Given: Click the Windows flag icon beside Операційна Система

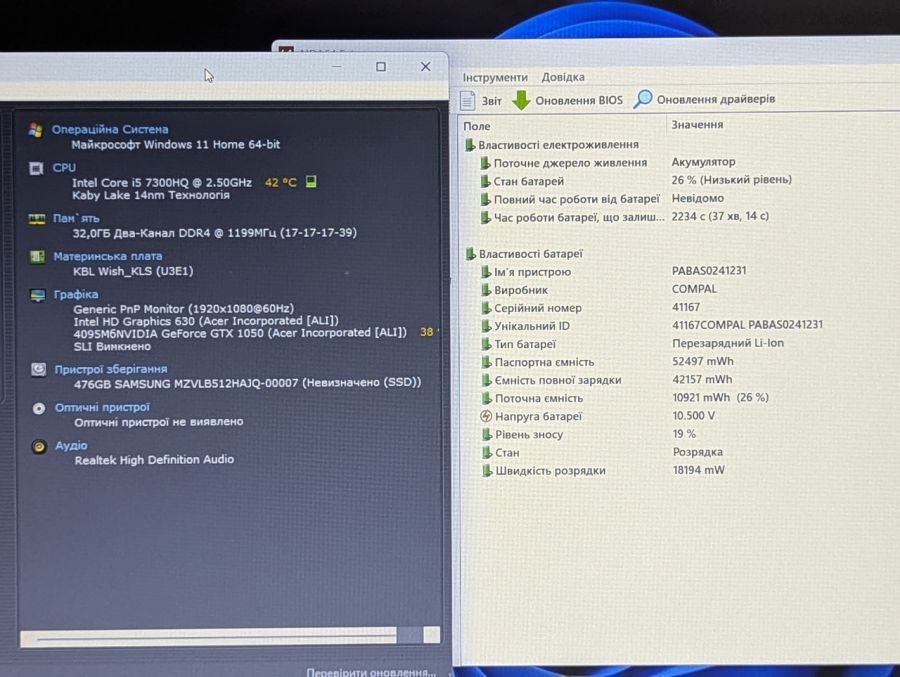Looking at the screenshot, I should (36, 130).
